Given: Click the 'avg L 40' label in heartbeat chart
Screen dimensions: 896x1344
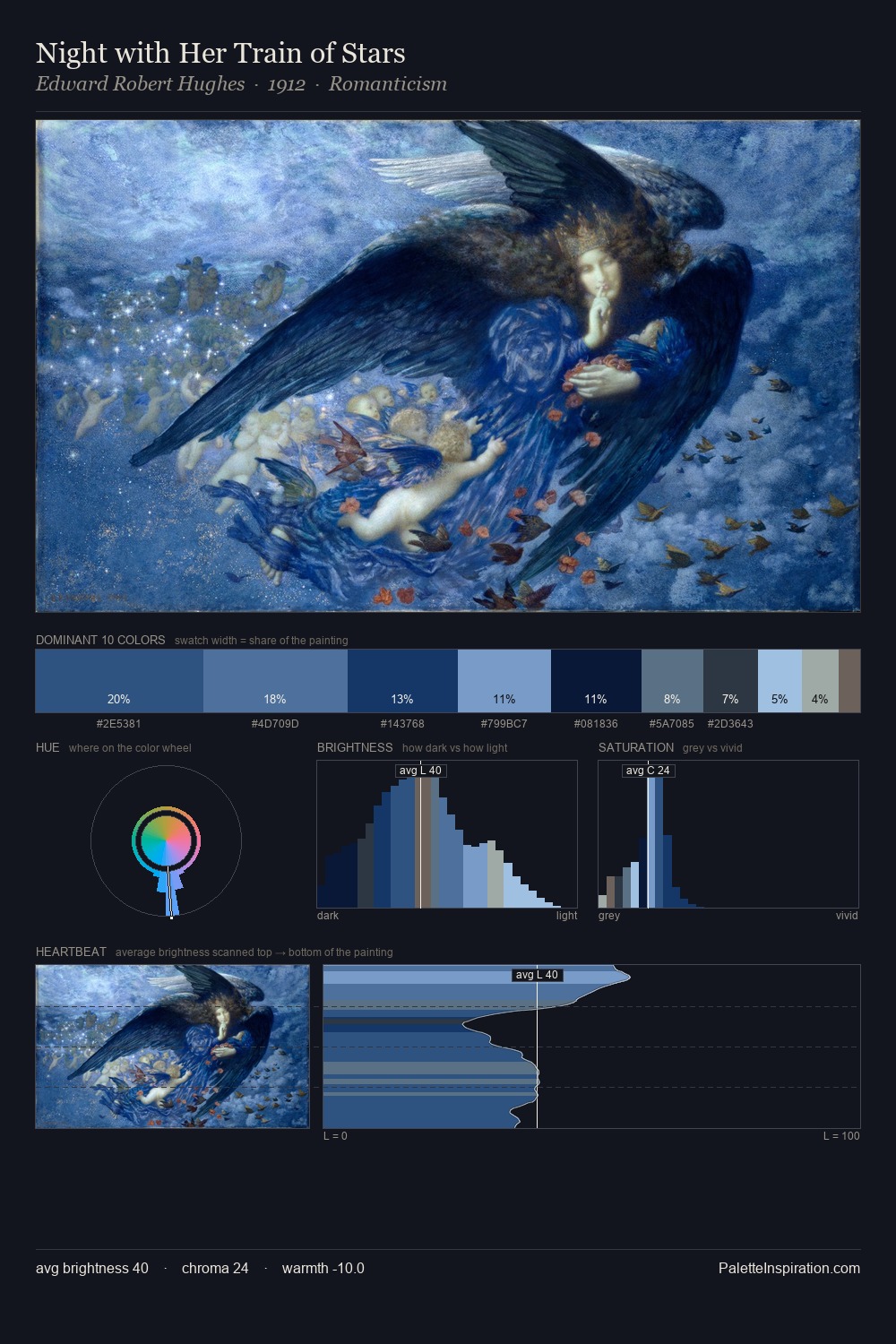Looking at the screenshot, I should pyautogui.click(x=537, y=975).
